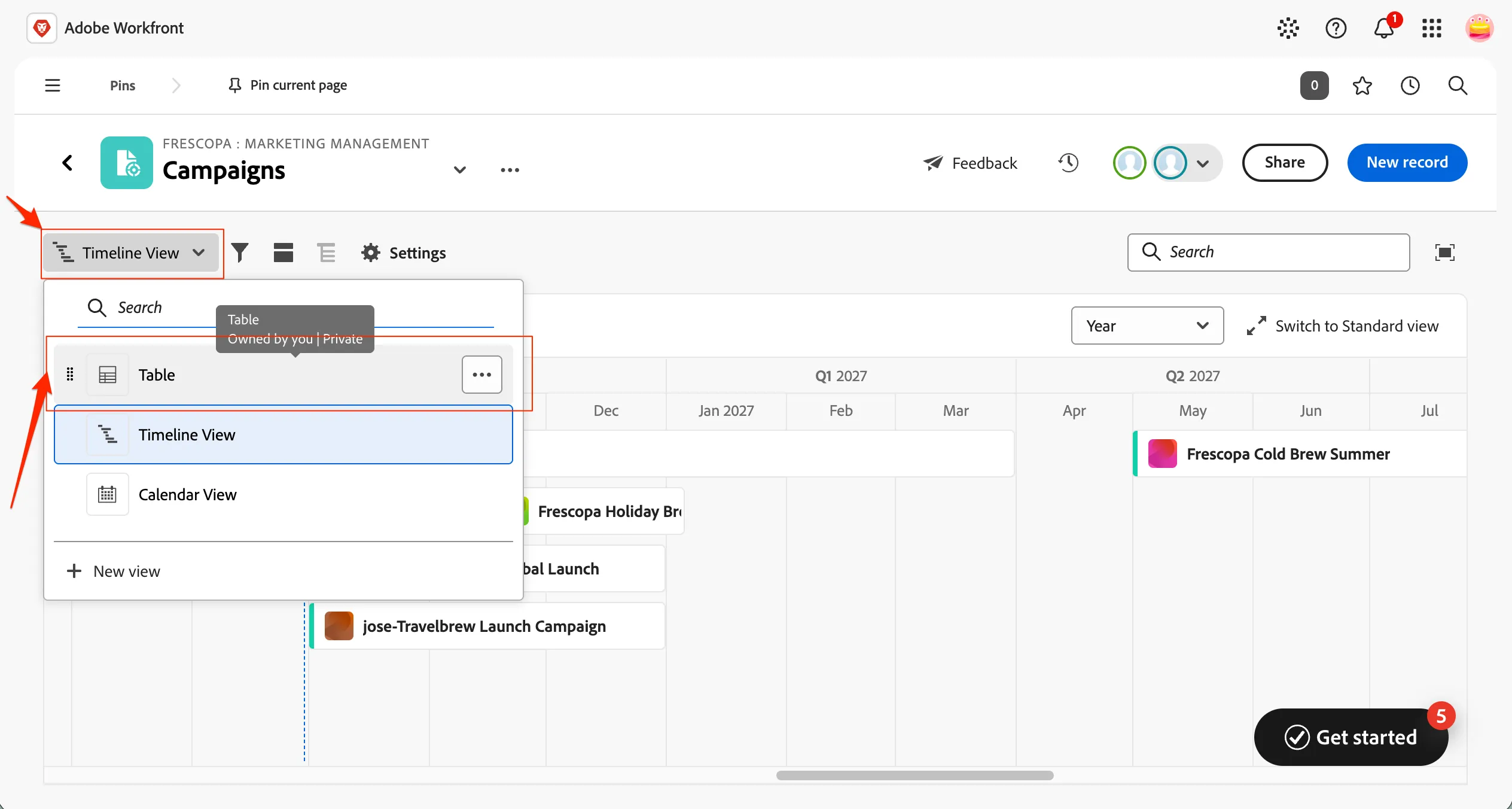Viewport: 1512px width, 809px height.
Task: Open the Year zoom level dropdown
Action: click(x=1147, y=326)
